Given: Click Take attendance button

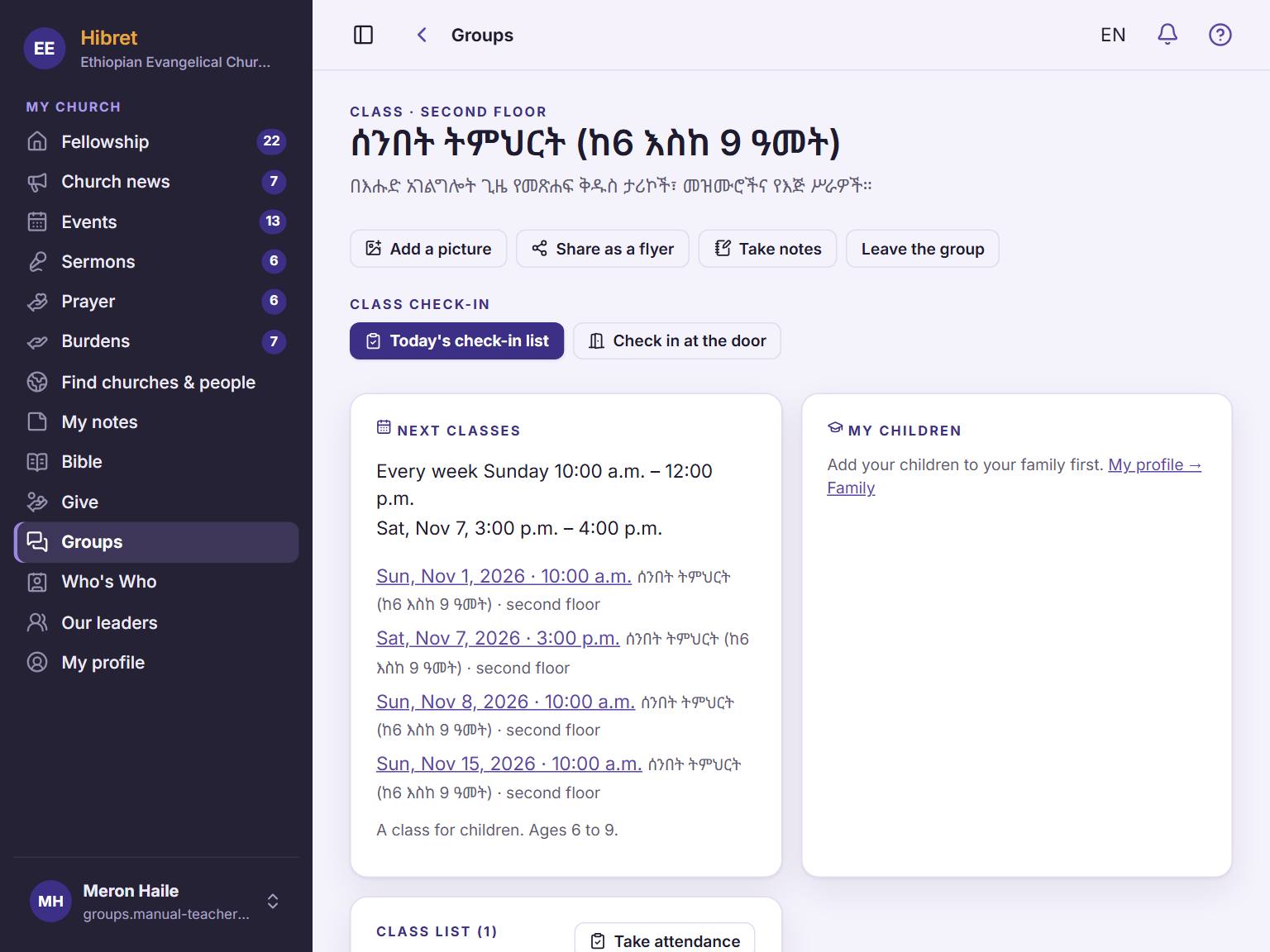Looking at the screenshot, I should coord(665,941).
